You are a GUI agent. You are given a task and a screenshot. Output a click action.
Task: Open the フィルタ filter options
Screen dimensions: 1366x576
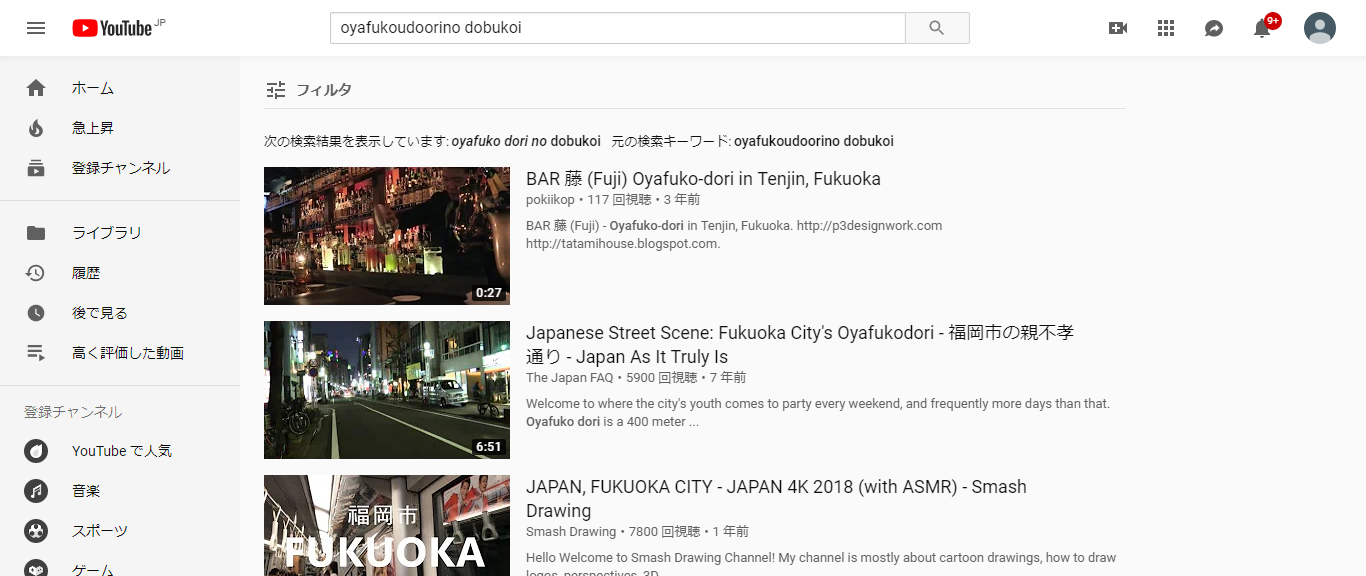(309, 90)
